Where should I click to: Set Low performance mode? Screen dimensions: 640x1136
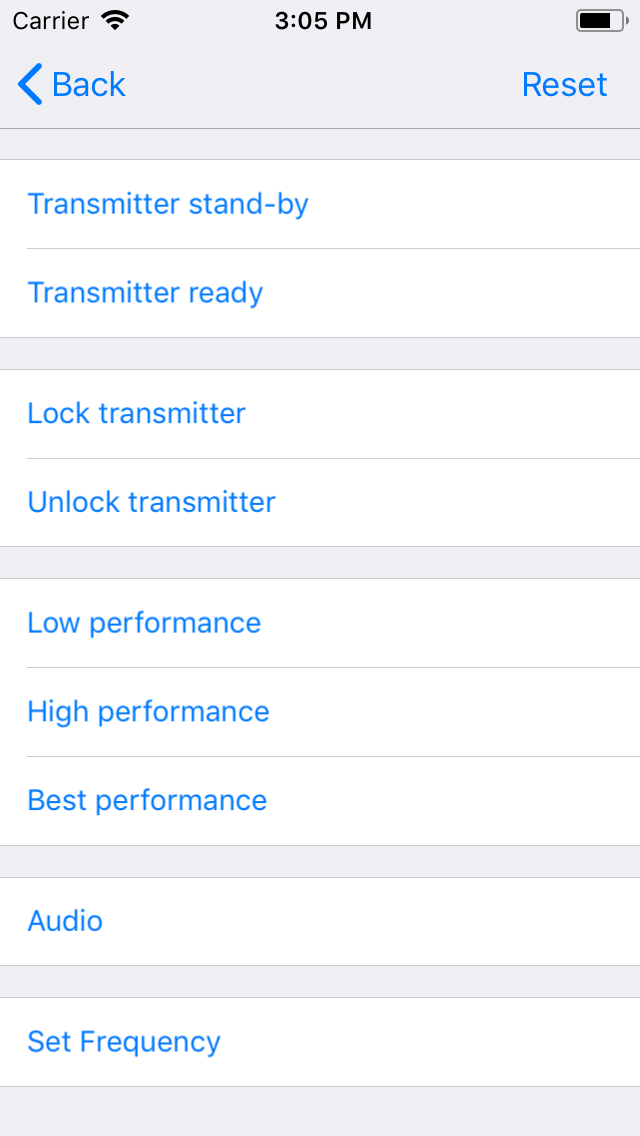point(145,623)
